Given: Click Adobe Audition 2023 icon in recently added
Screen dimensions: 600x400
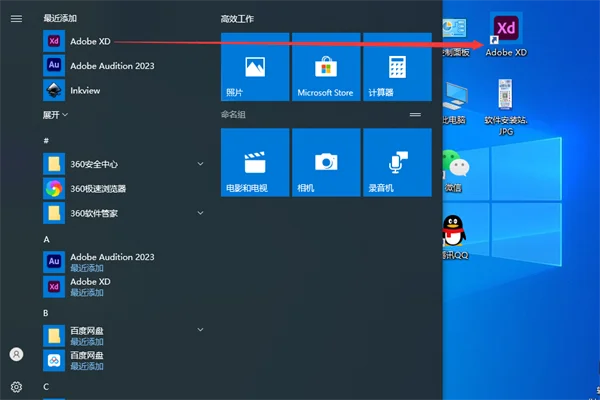Looking at the screenshot, I should coord(54,65).
